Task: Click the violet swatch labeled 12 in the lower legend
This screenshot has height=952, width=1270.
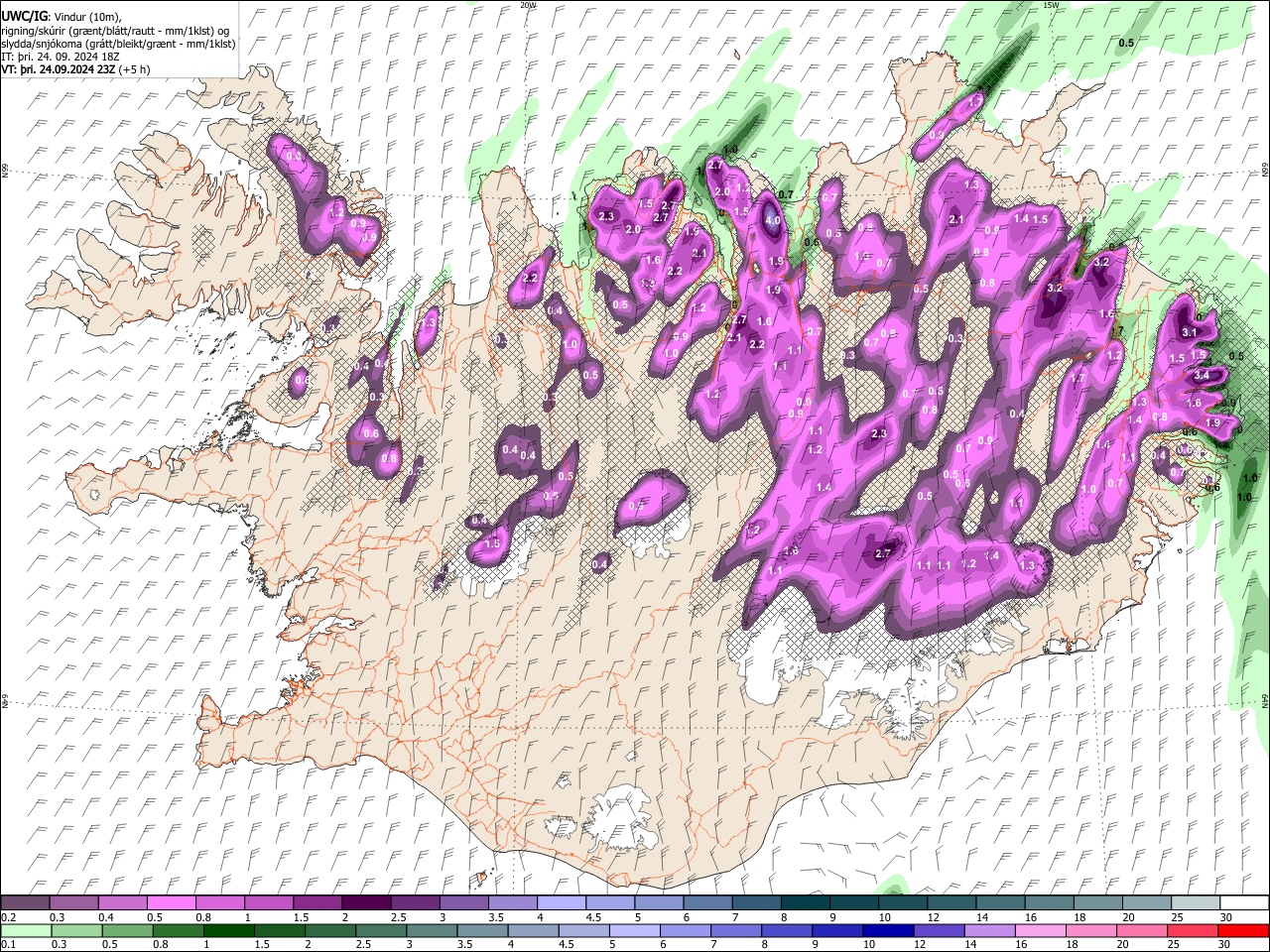Action: pos(942,931)
